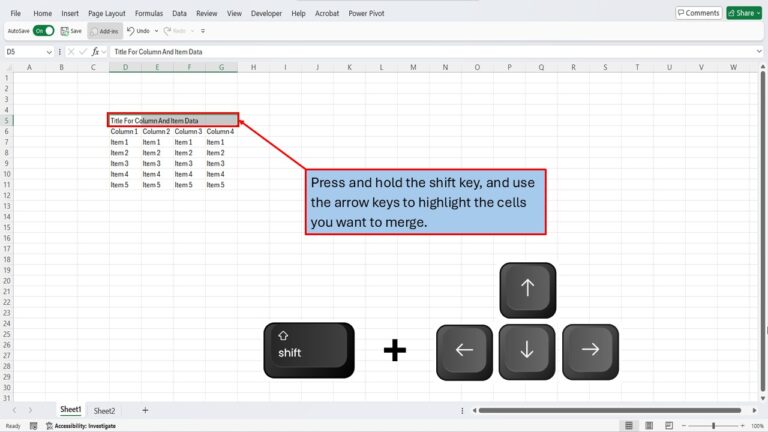Select column M header
The height and width of the screenshot is (432, 768).
[x=413, y=67]
